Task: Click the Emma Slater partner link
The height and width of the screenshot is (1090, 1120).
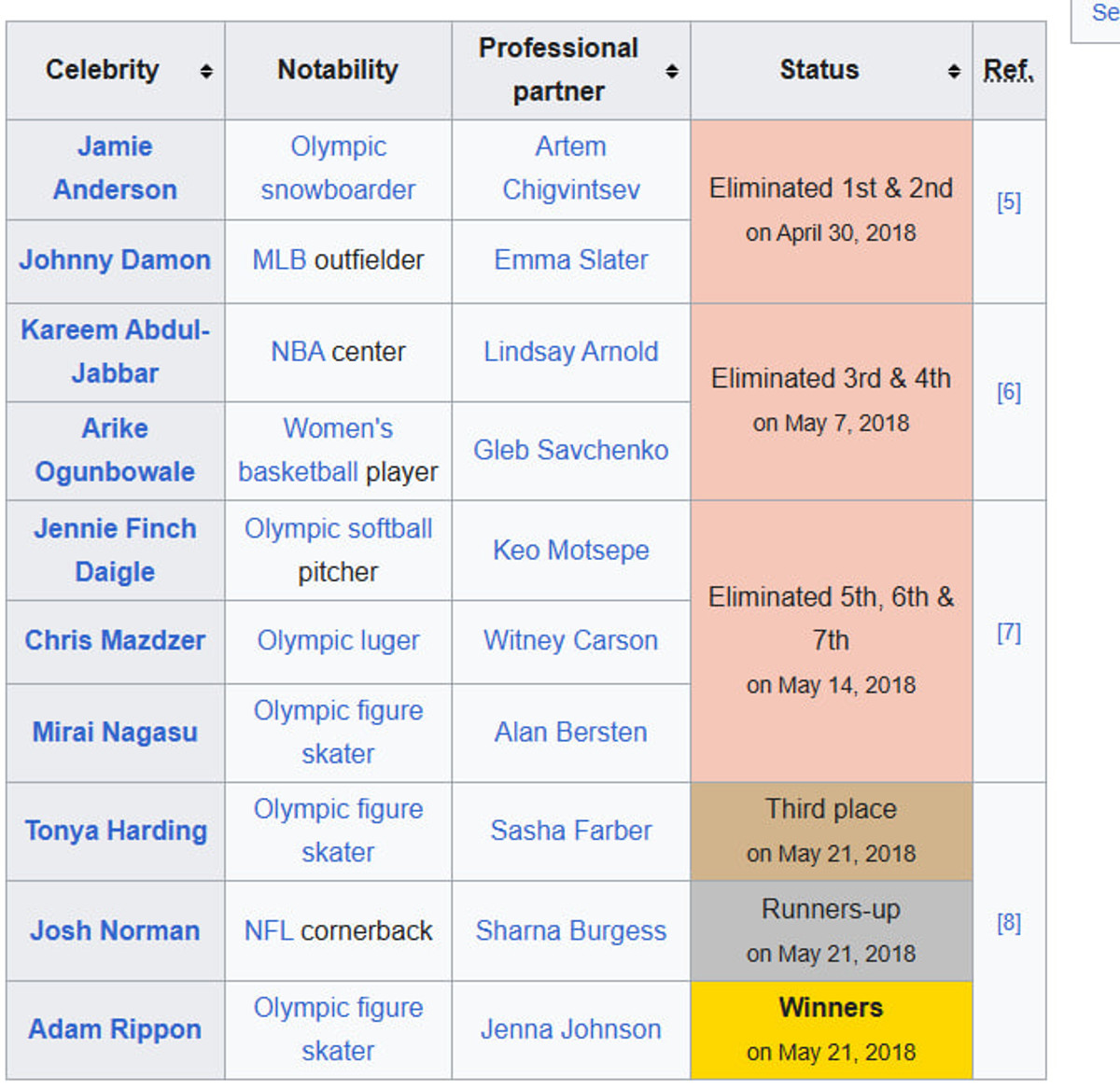Action: pyautogui.click(x=570, y=259)
